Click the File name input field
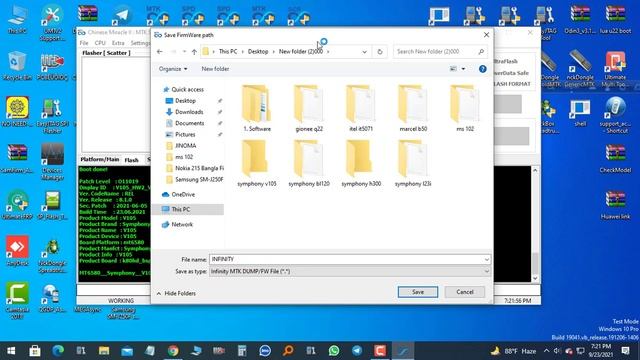640x360 pixels. [346, 259]
